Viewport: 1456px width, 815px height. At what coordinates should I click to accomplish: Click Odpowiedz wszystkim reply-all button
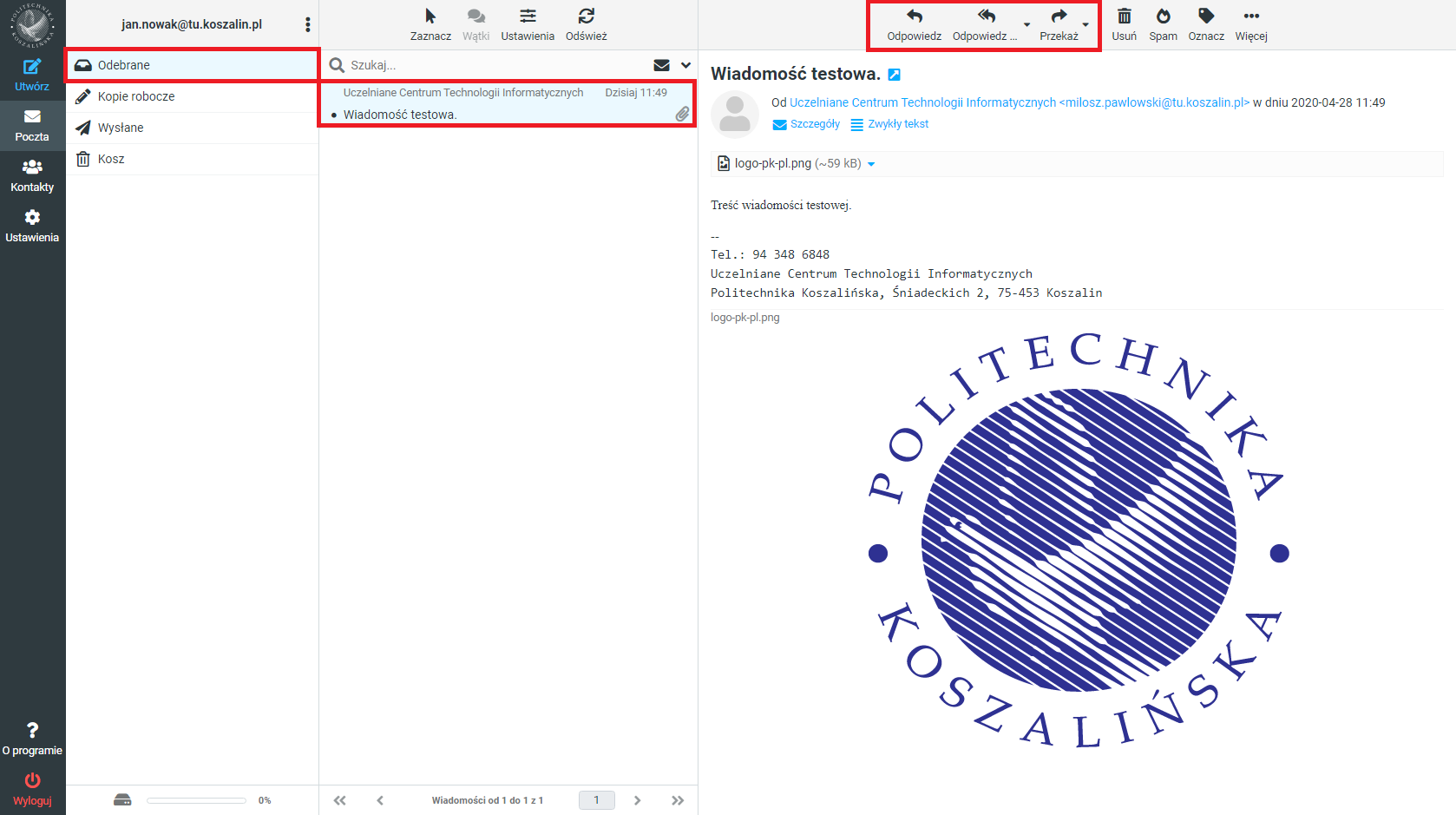pos(984,24)
